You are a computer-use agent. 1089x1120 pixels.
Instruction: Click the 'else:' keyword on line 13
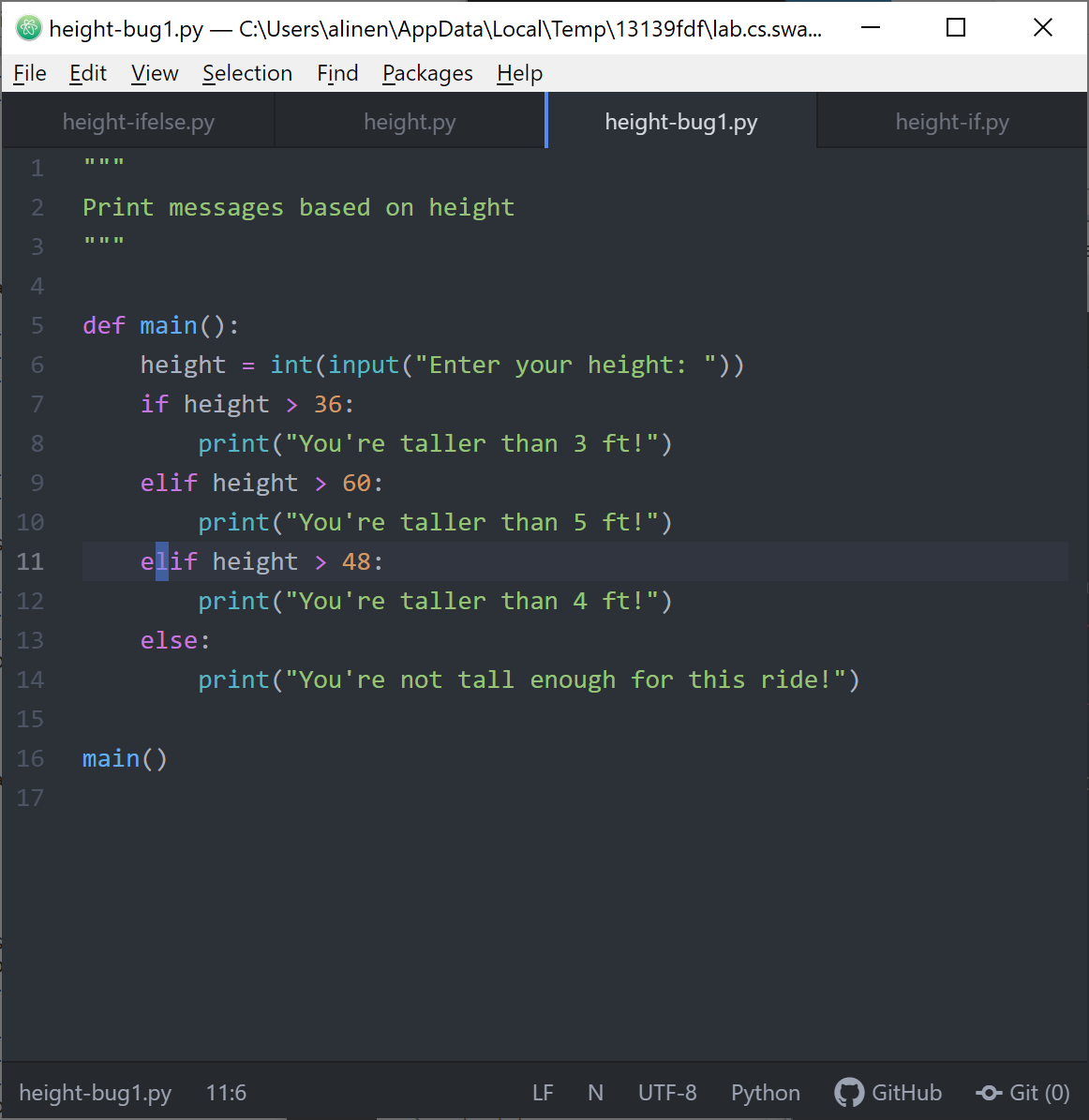click(175, 640)
